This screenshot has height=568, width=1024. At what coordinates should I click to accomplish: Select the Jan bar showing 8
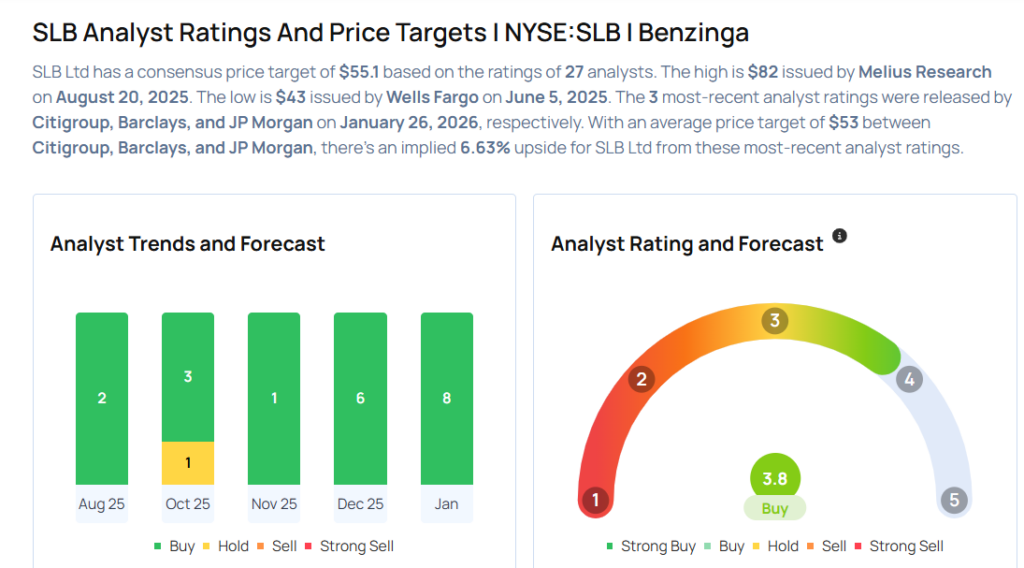point(446,398)
